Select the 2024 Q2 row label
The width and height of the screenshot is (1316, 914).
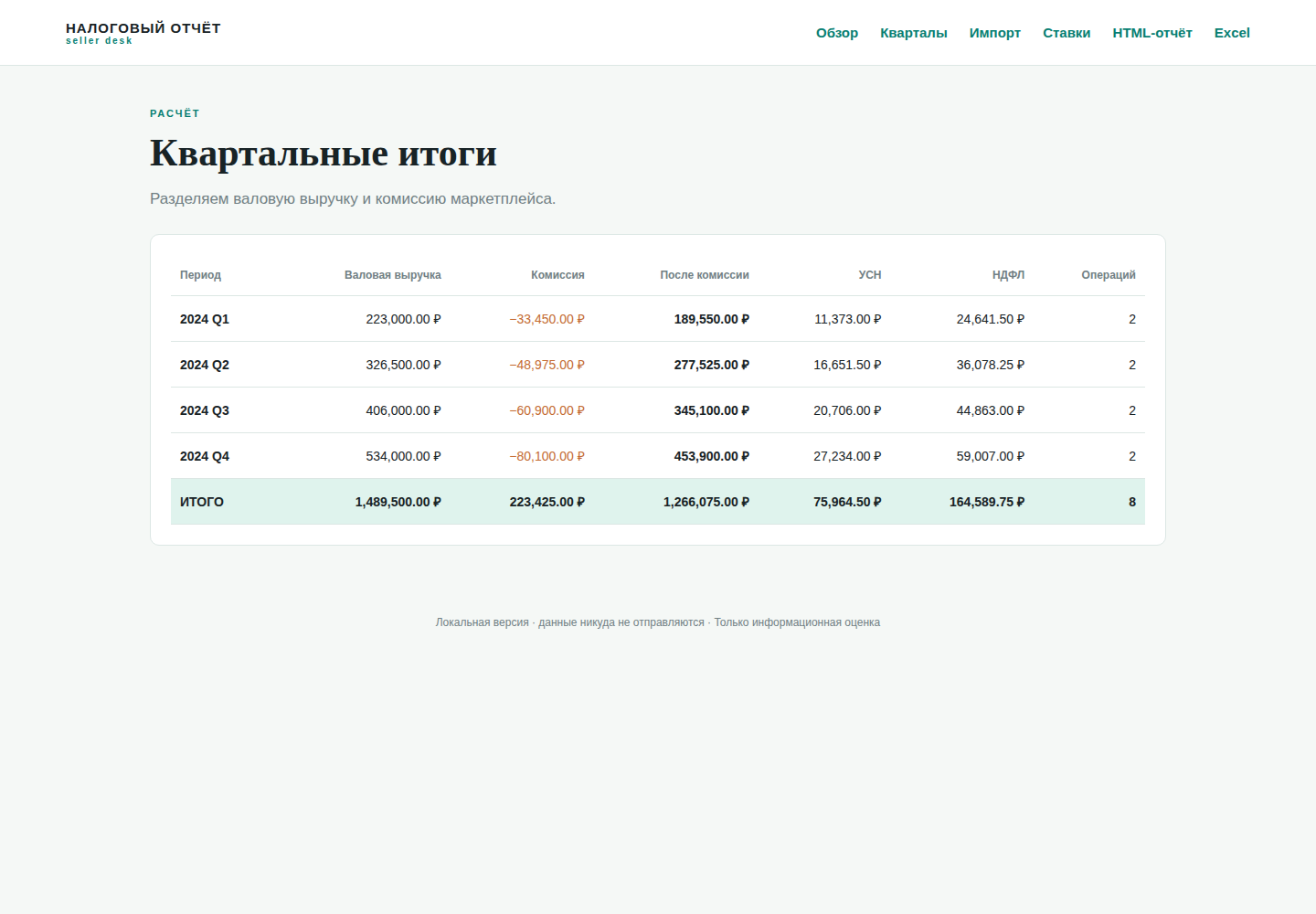(x=205, y=365)
